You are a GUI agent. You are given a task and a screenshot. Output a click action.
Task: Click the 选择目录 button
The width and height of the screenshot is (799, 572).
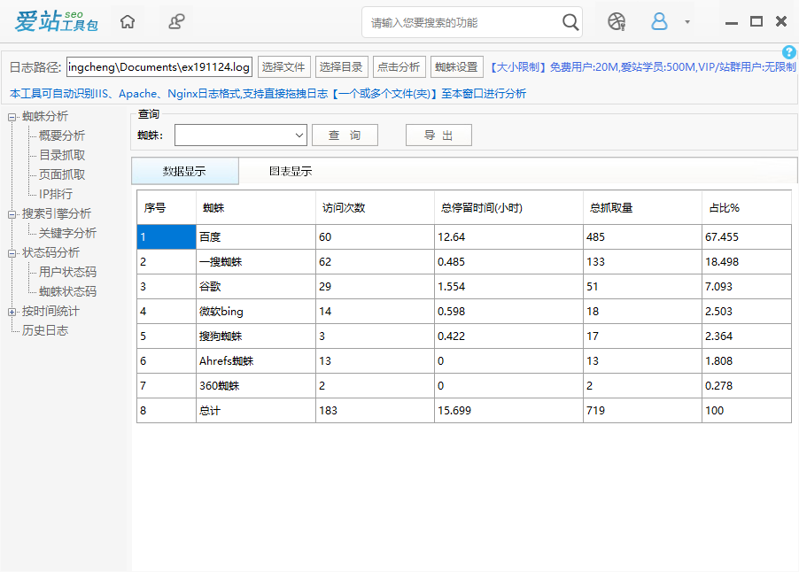341,67
